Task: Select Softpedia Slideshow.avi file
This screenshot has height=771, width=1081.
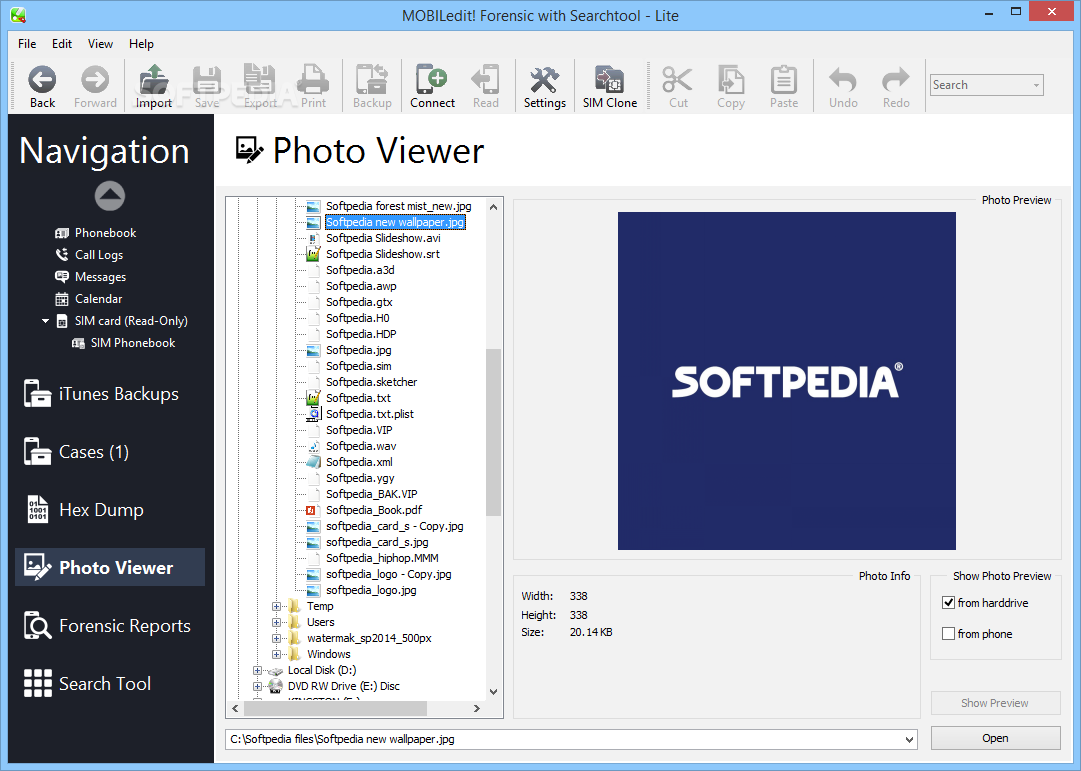Action: [383, 238]
